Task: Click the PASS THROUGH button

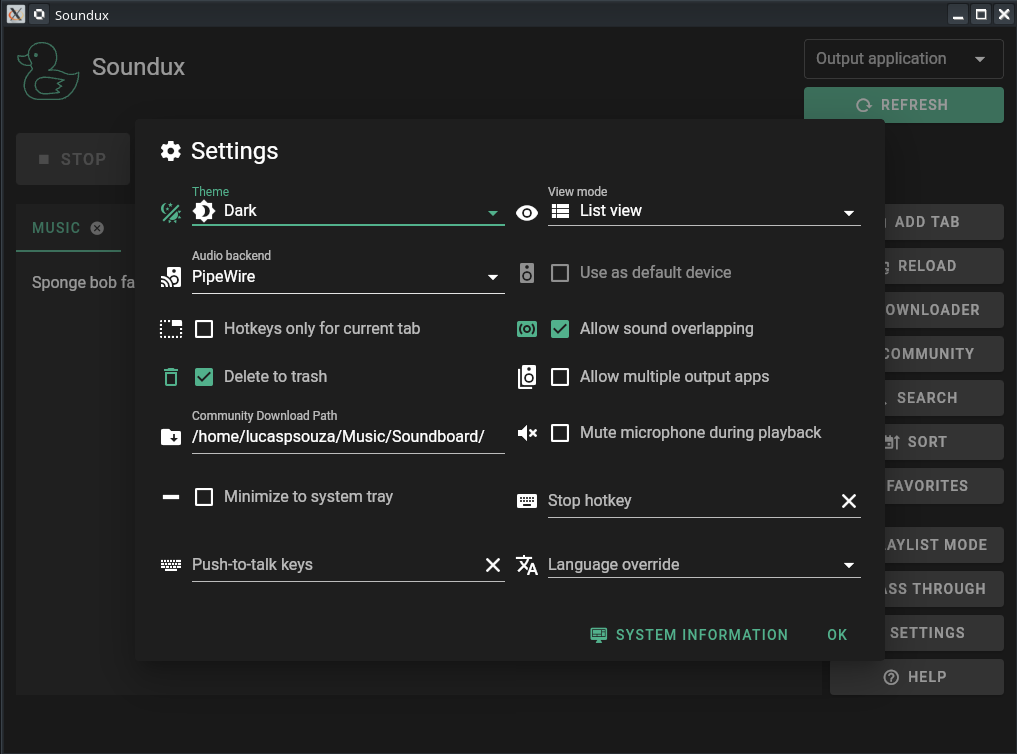Action: pyautogui.click(x=944, y=589)
